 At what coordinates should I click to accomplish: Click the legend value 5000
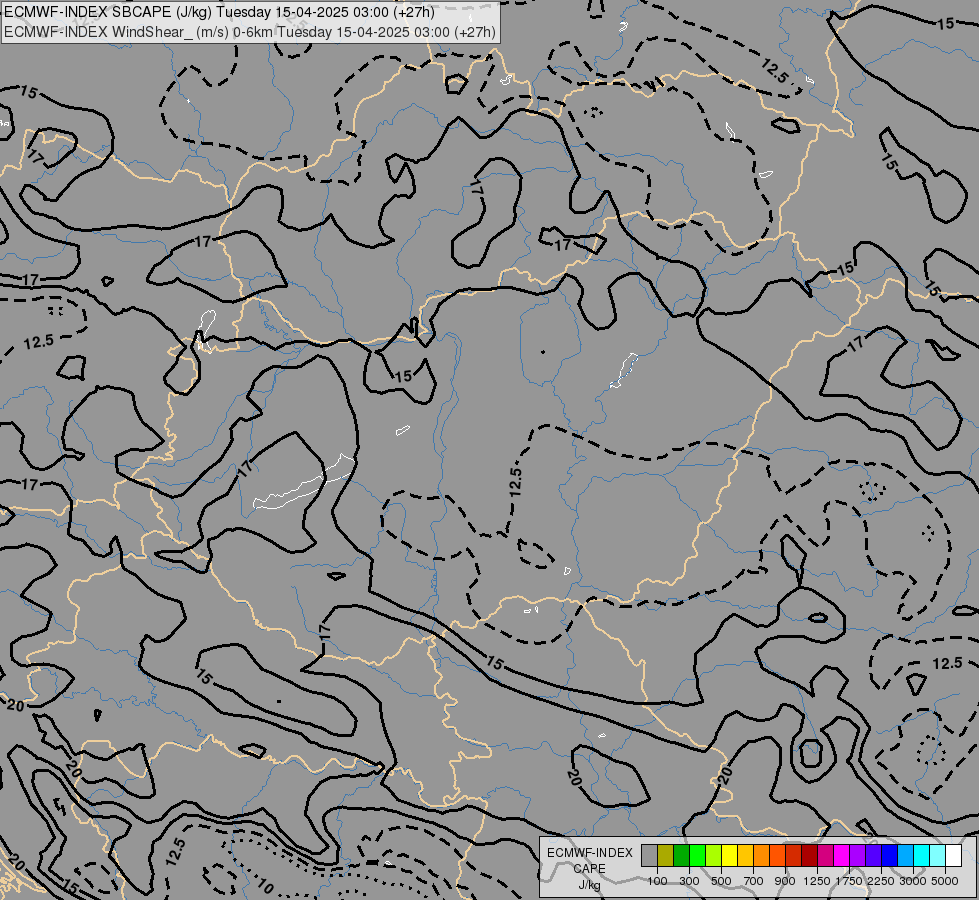tap(945, 881)
